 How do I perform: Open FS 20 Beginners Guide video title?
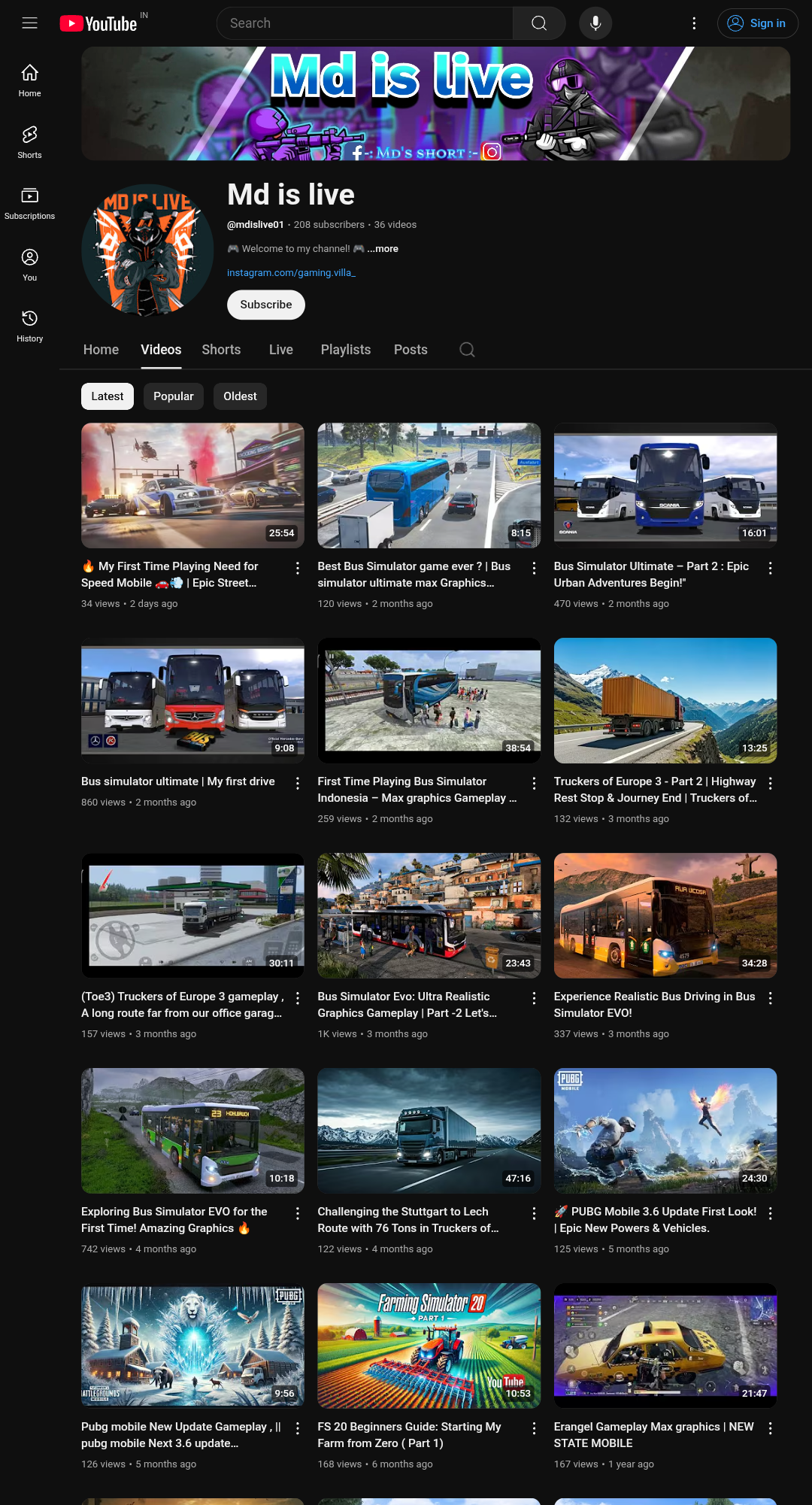409,1435
